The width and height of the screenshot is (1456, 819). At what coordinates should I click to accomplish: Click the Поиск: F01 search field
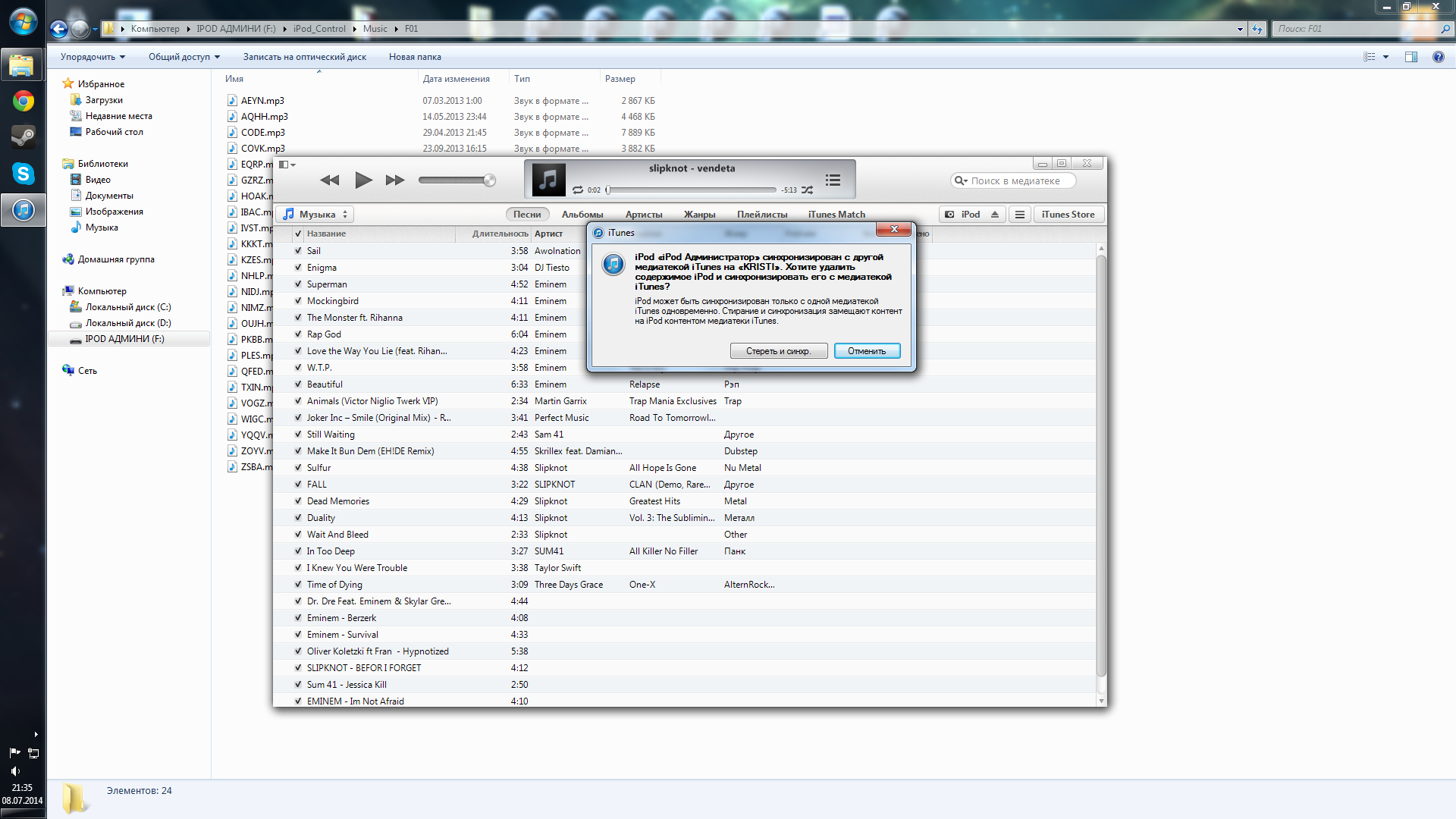[1362, 29]
